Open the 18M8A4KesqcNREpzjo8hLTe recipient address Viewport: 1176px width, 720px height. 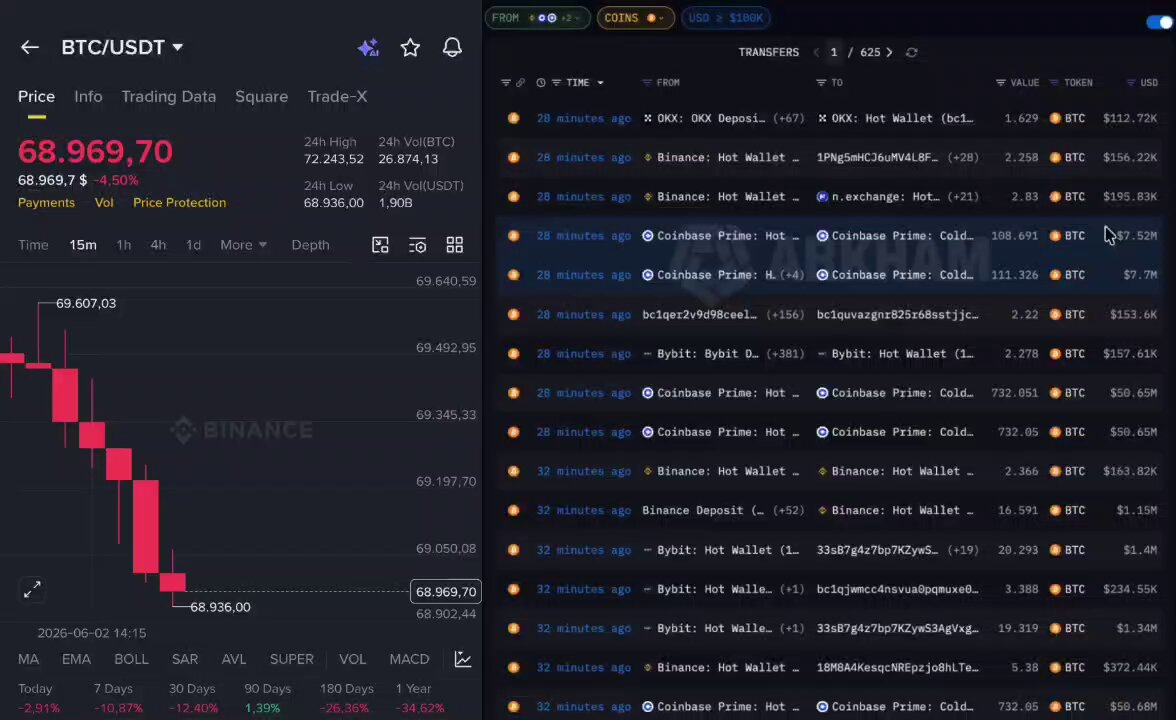897,668
